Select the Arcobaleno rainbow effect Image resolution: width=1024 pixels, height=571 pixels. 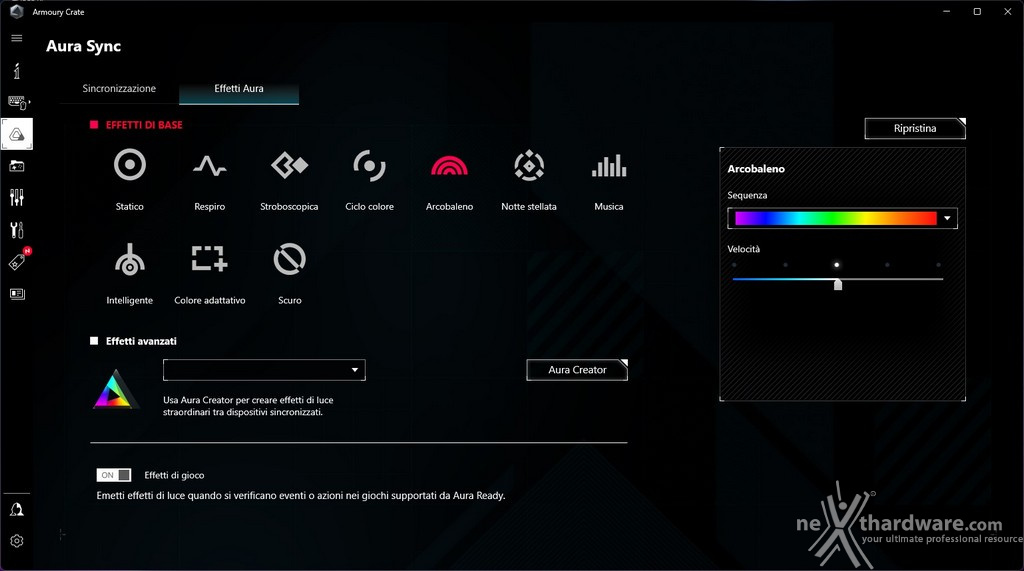pyautogui.click(x=449, y=165)
